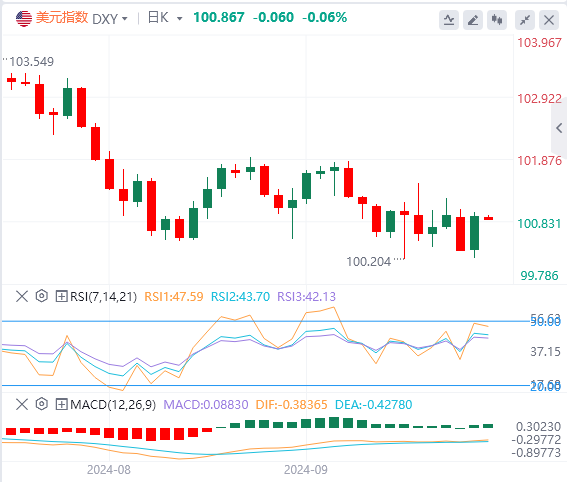Open RSI indicator settings gear
This screenshot has height=482, width=567.
42,296
